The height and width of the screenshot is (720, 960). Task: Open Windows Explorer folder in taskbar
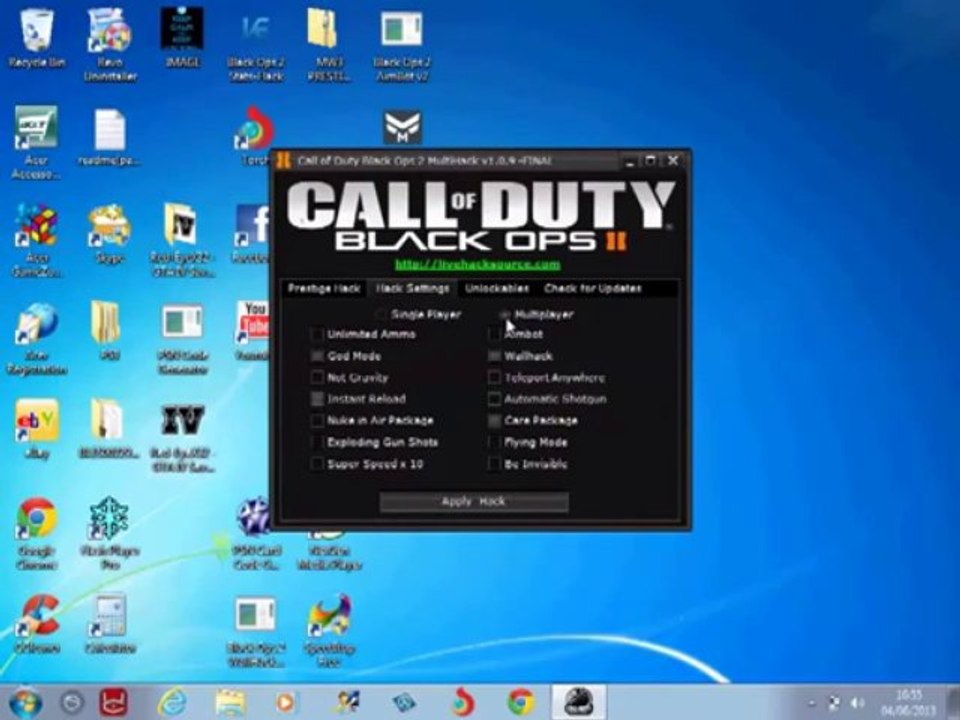coord(230,702)
